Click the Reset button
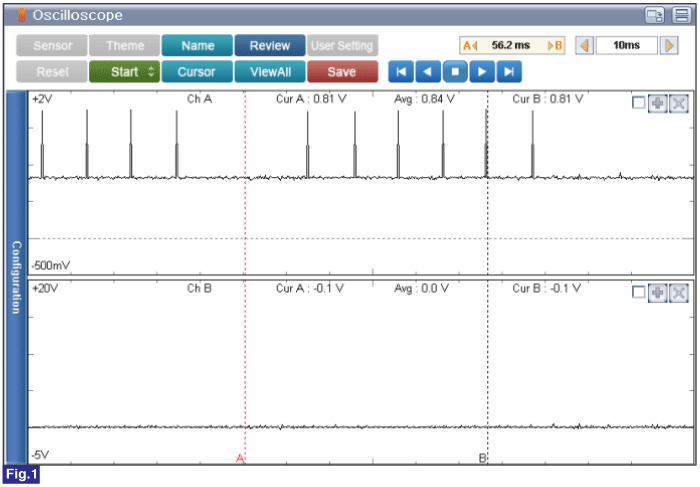The width and height of the screenshot is (700, 487). [x=52, y=72]
